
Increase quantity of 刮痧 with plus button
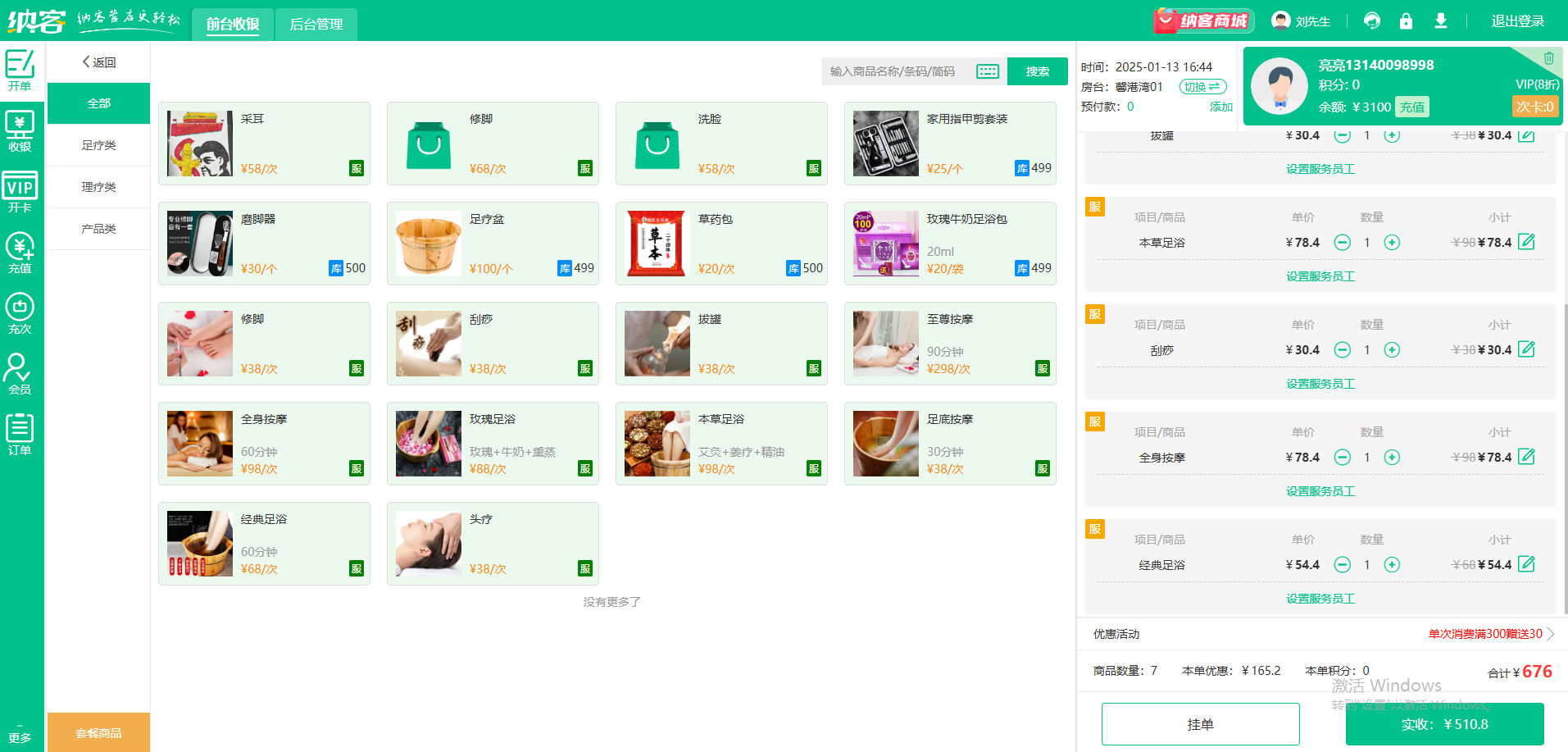click(1392, 350)
